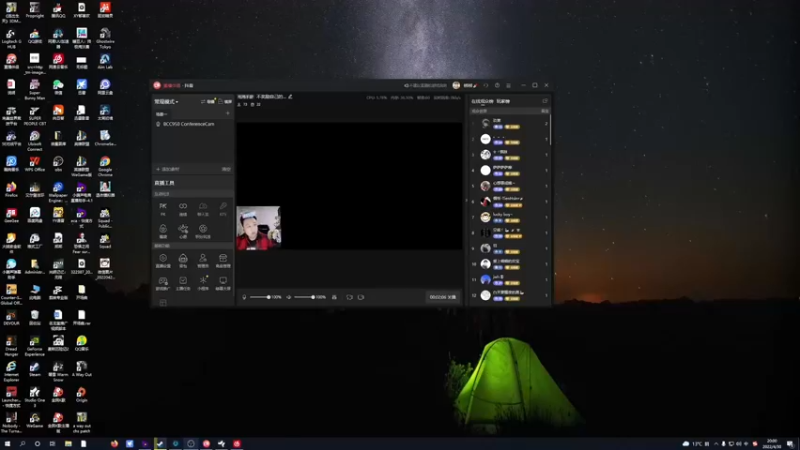The image size is (800, 450).
Task: Pop out the audience ranking panel
Action: click(x=545, y=101)
